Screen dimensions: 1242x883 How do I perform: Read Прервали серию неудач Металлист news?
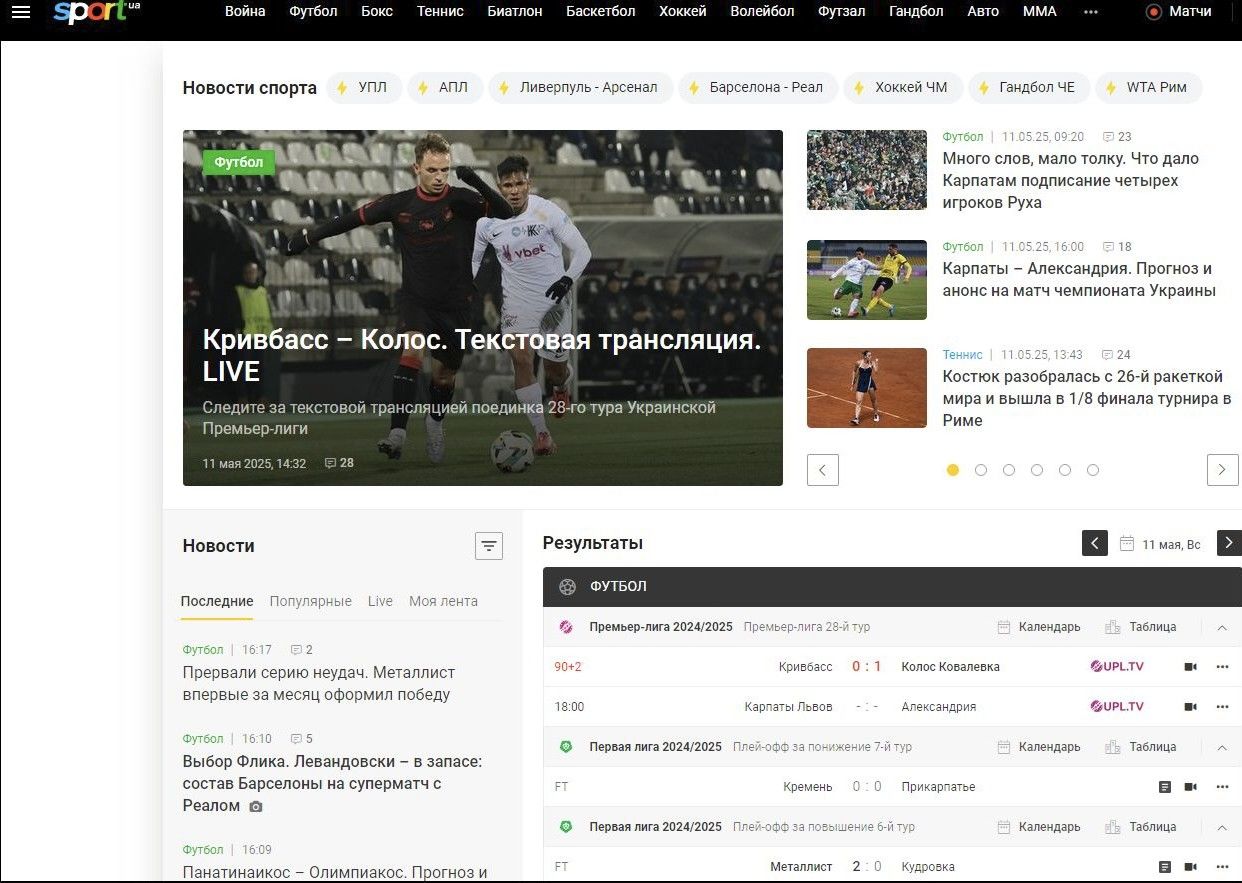pyautogui.click(x=319, y=684)
